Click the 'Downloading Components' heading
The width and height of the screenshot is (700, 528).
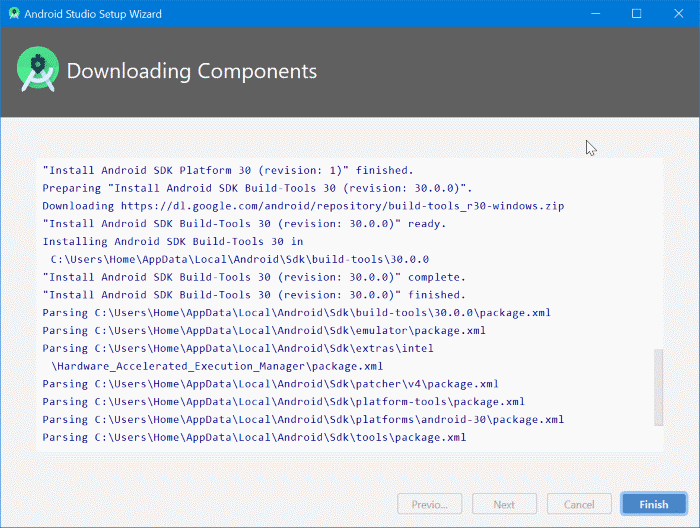pos(192,71)
